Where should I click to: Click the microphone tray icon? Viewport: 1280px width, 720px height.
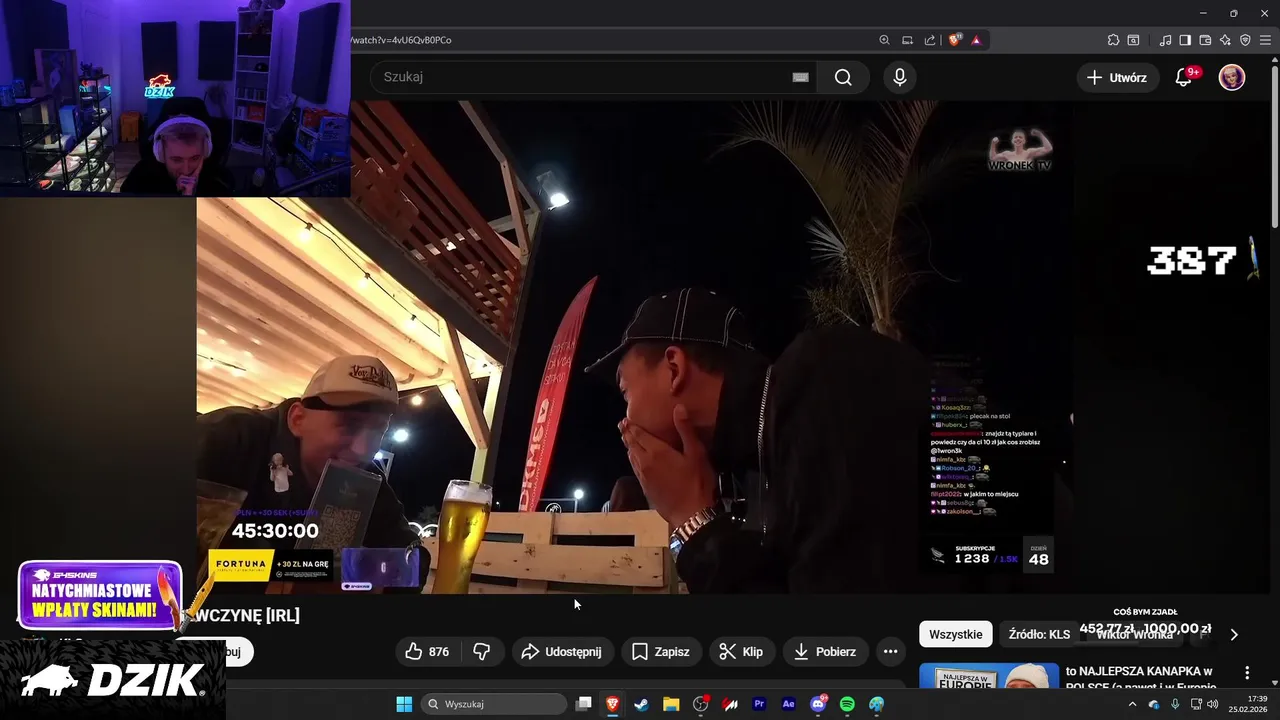pyautogui.click(x=1175, y=704)
